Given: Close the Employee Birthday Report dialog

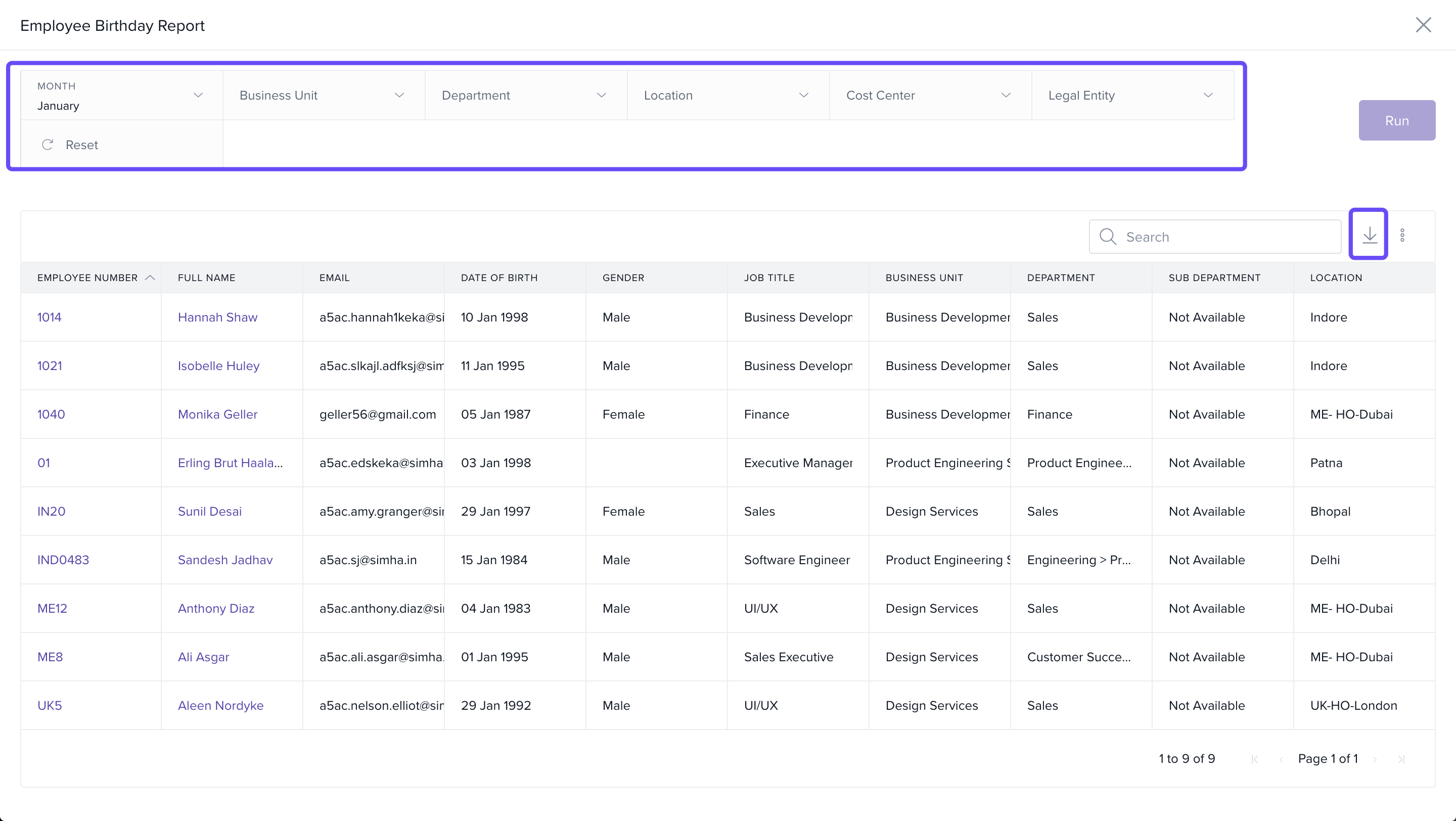Looking at the screenshot, I should coord(1423,25).
